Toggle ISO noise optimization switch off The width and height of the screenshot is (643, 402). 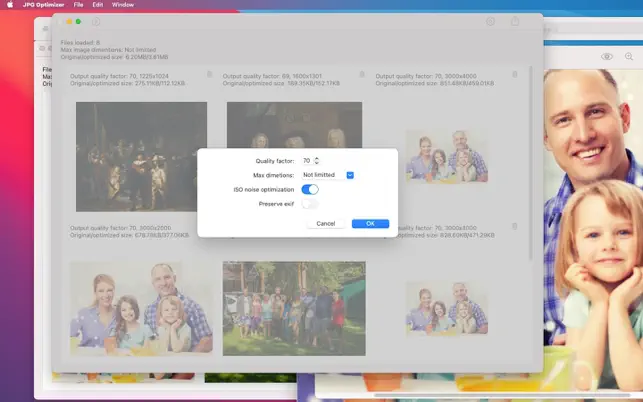coord(310,190)
